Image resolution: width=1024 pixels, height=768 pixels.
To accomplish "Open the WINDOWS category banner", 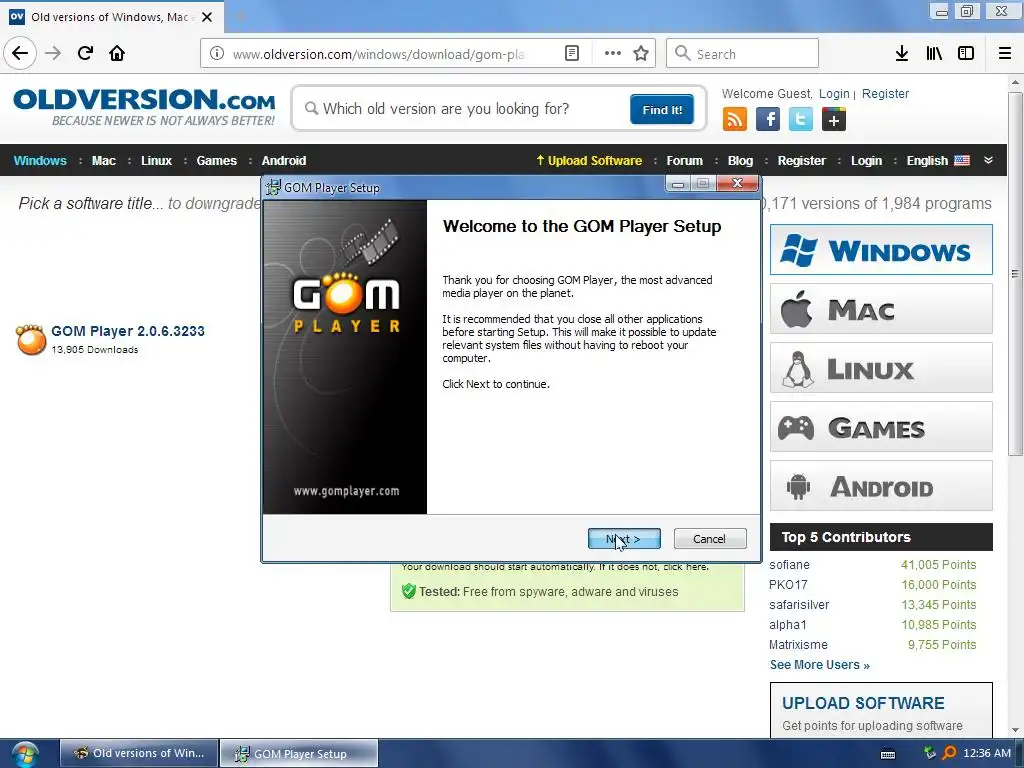I will pyautogui.click(x=881, y=249).
